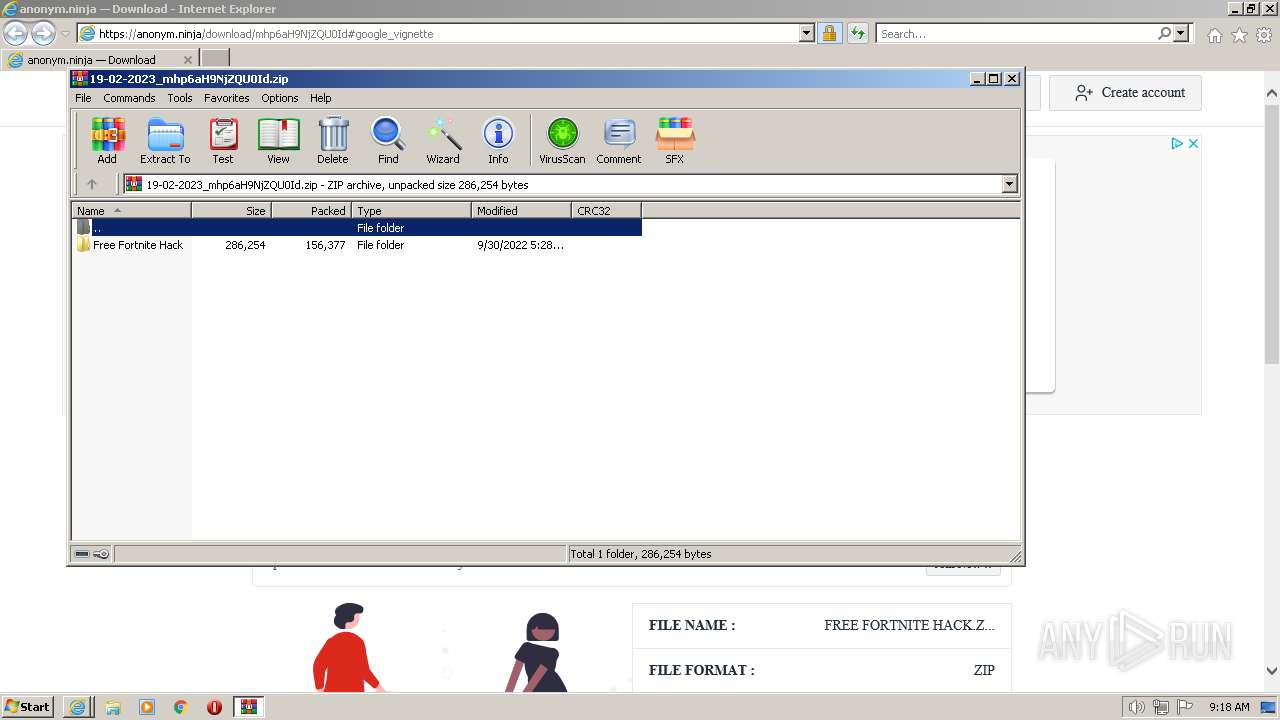The width and height of the screenshot is (1280, 720).
Task: Click the Delete trash can icon
Action: point(333,140)
